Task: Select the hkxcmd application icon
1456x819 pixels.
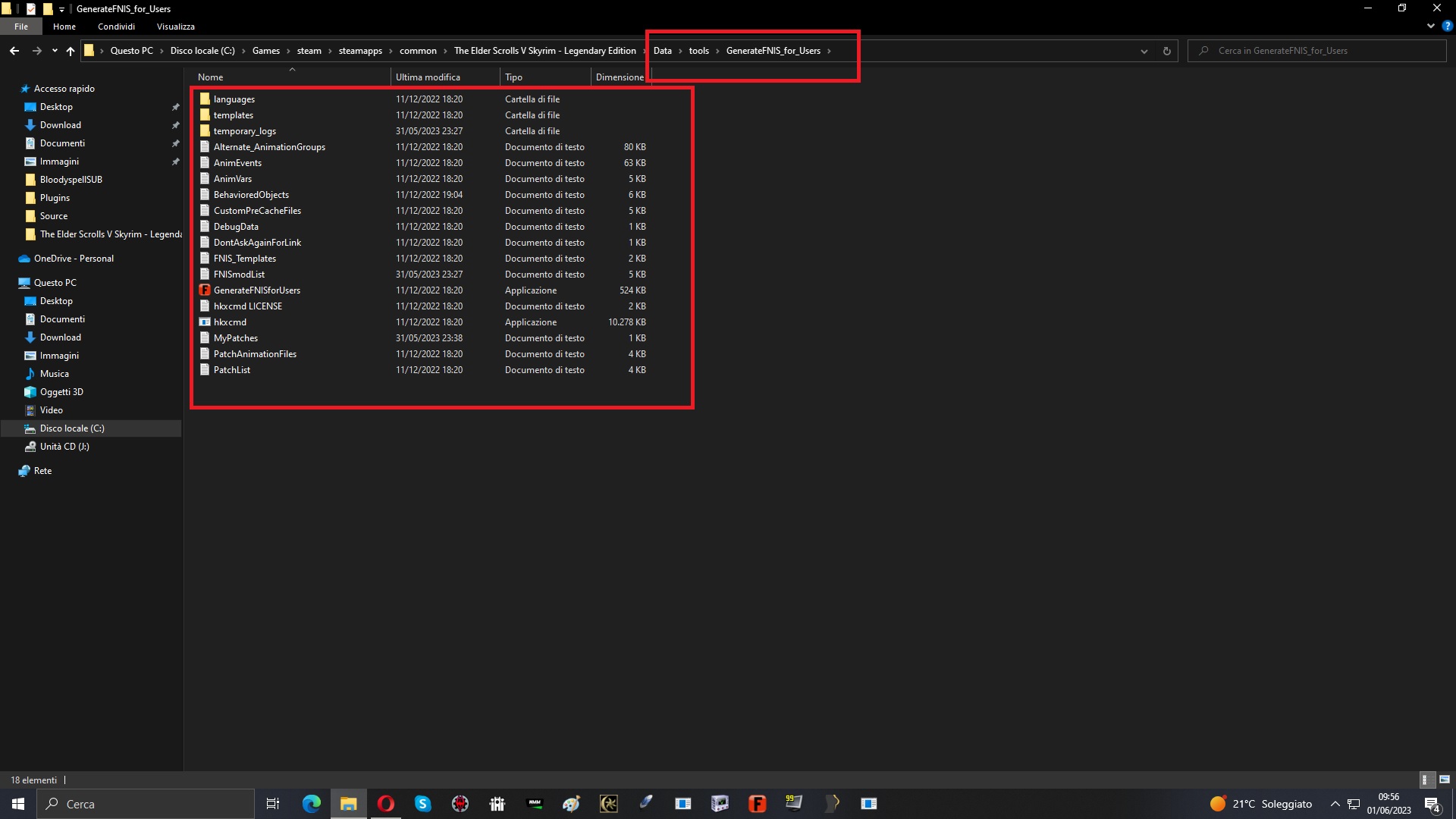Action: point(205,322)
